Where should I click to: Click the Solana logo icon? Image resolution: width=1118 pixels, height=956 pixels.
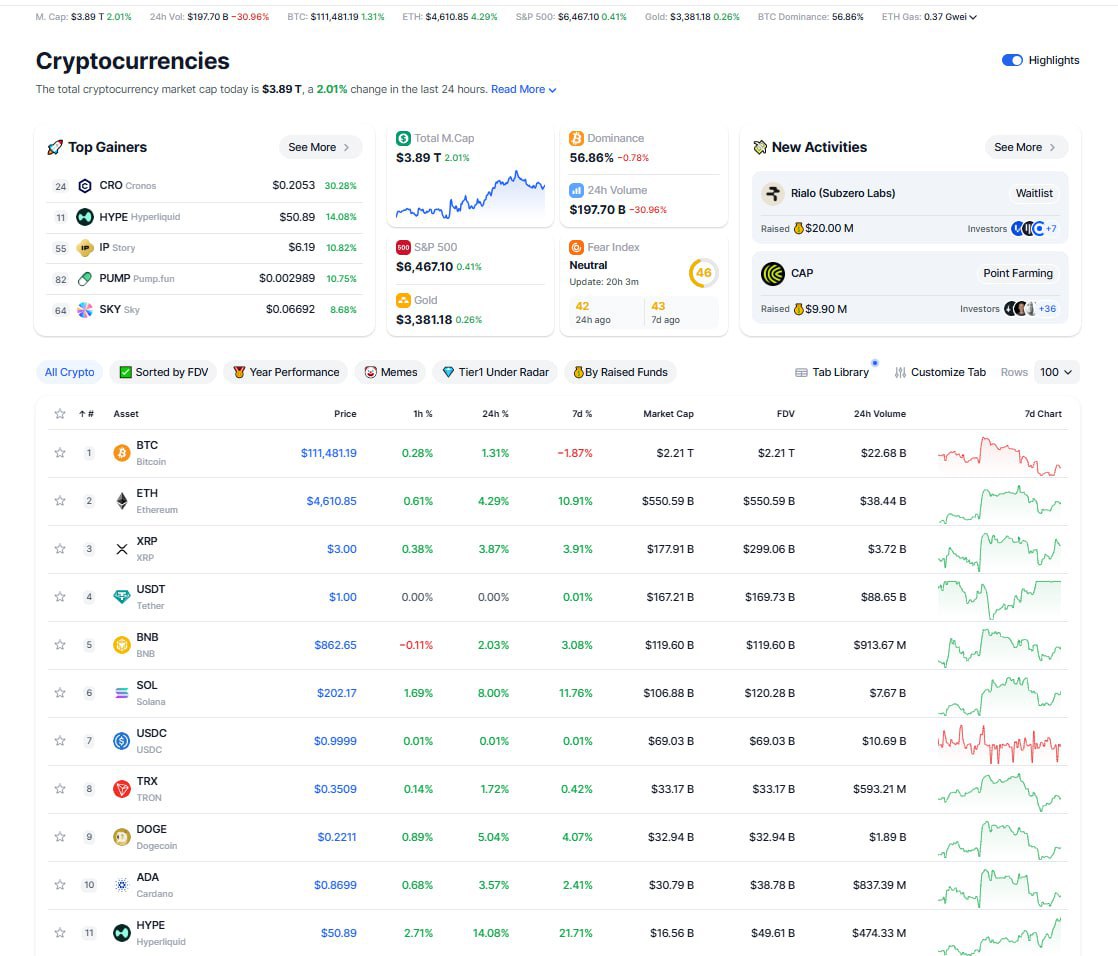pyautogui.click(x=122, y=693)
